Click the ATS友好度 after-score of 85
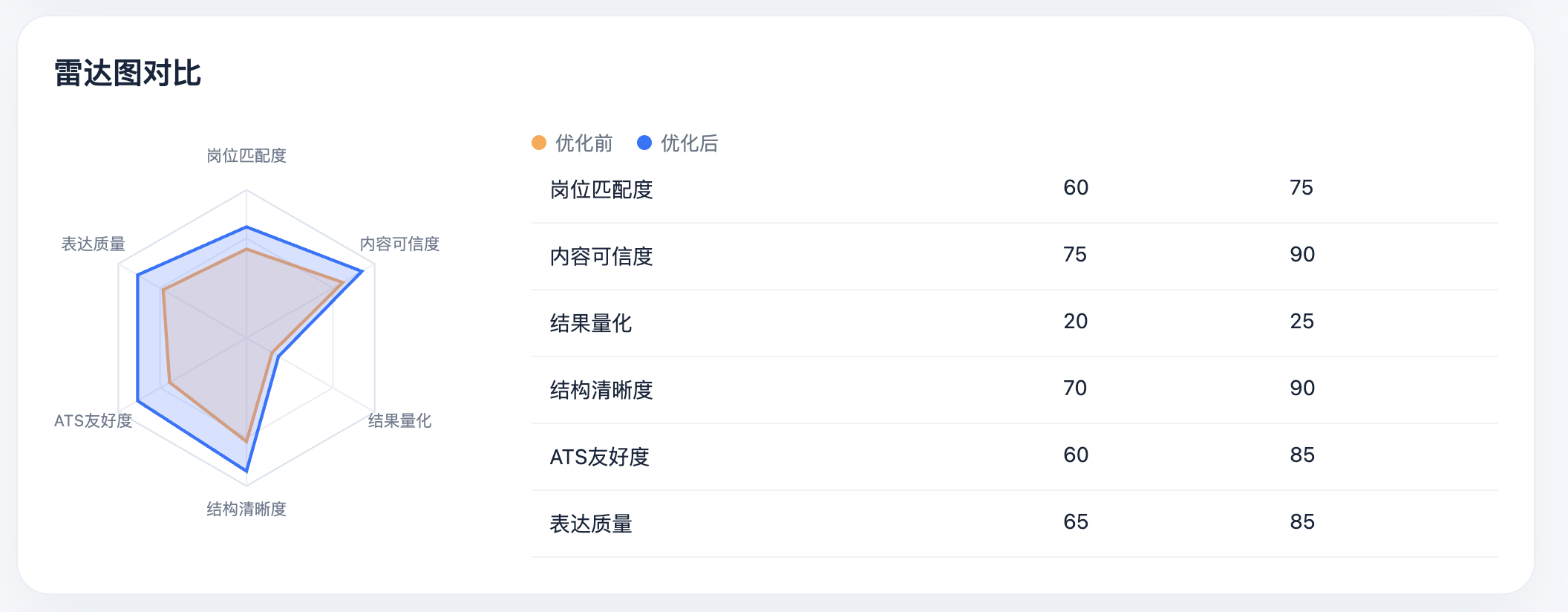Screen dimensions: 1568x612 pyautogui.click(x=1302, y=455)
